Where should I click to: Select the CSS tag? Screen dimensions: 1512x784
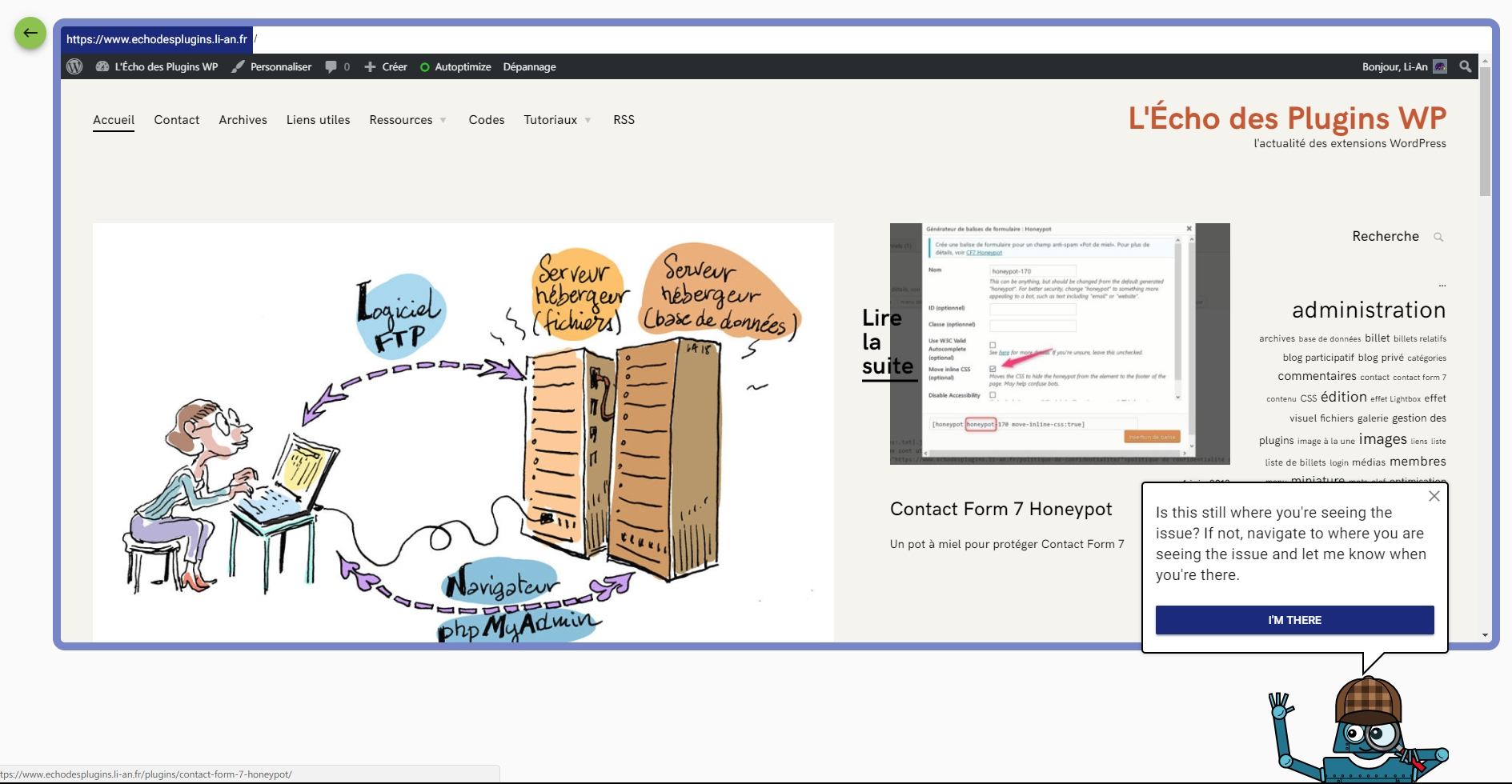point(1308,398)
